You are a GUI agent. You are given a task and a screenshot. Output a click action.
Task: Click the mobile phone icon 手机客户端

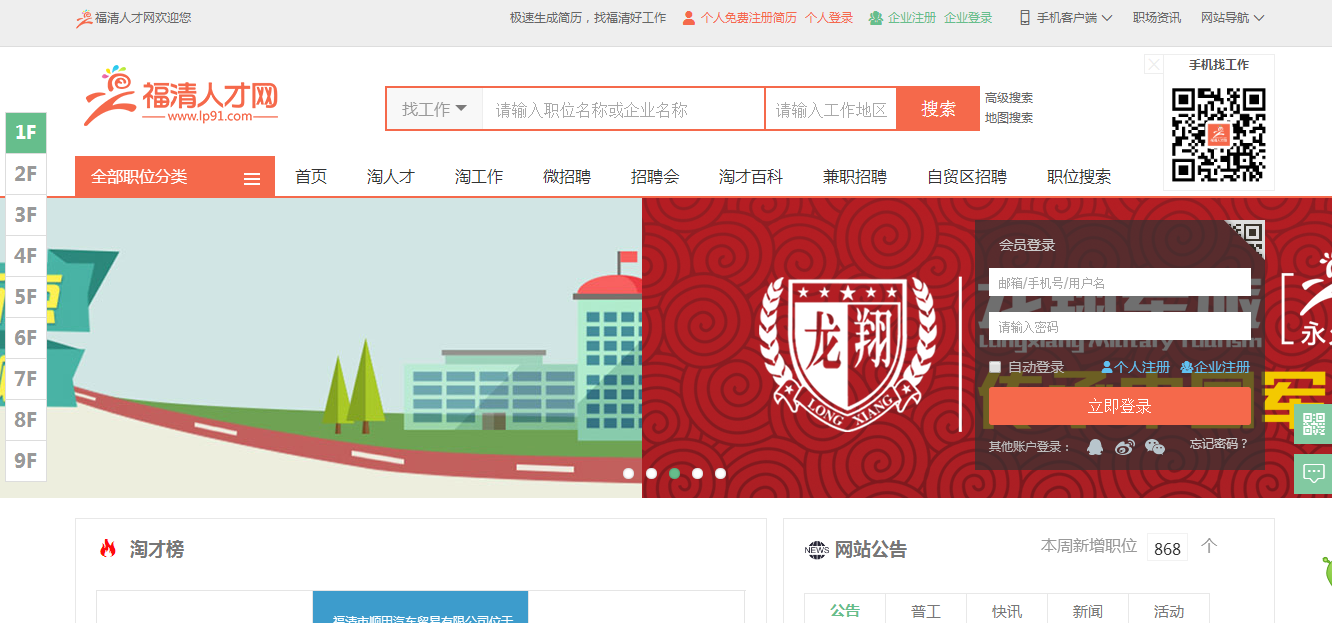point(1025,17)
